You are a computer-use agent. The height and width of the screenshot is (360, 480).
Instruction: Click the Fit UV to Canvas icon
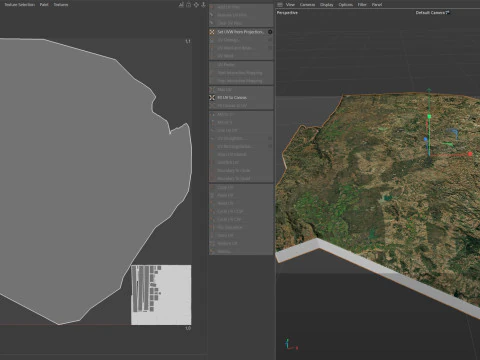pos(212,98)
